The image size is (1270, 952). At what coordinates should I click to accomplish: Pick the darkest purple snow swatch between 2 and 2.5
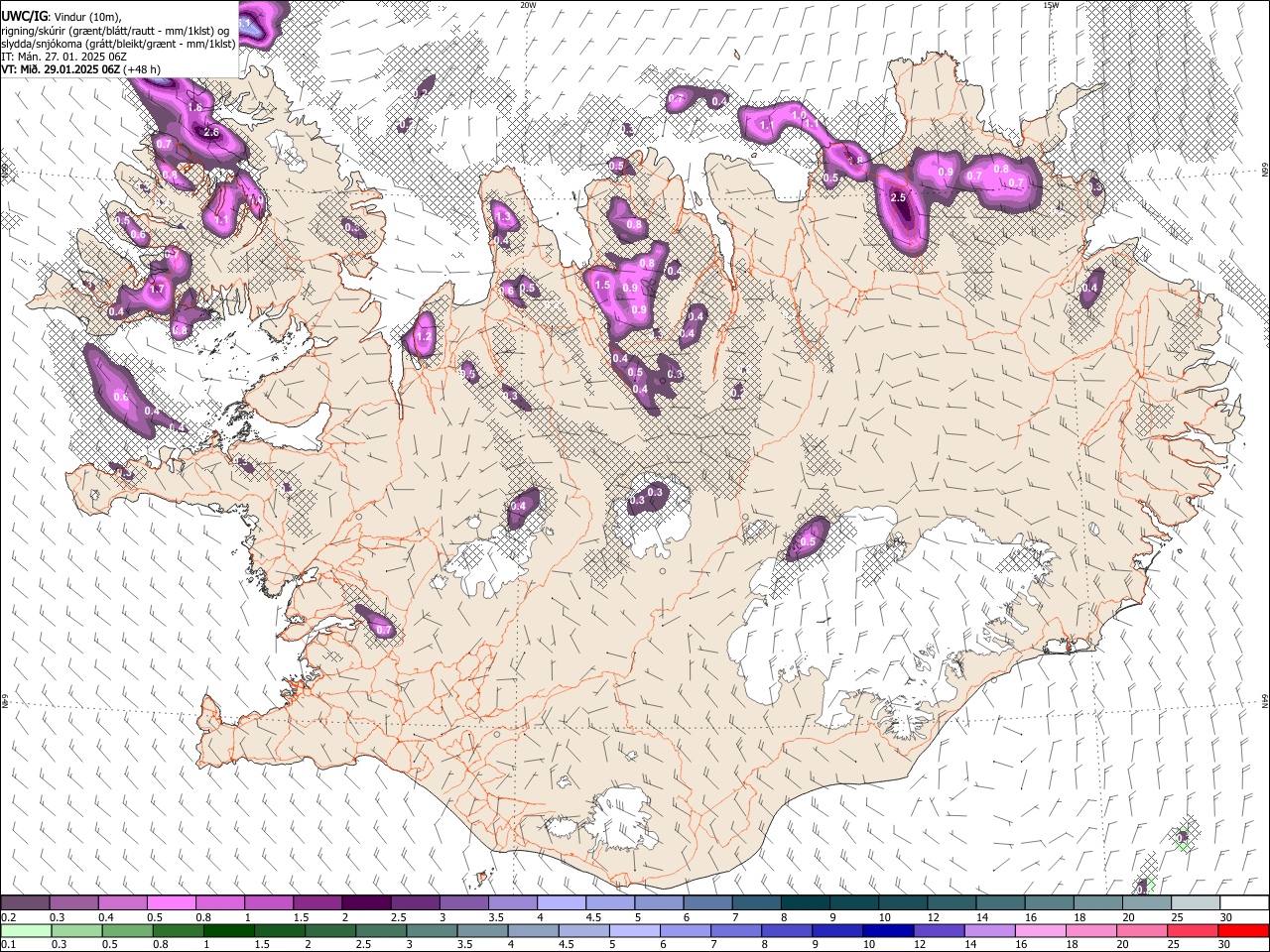click(x=365, y=903)
